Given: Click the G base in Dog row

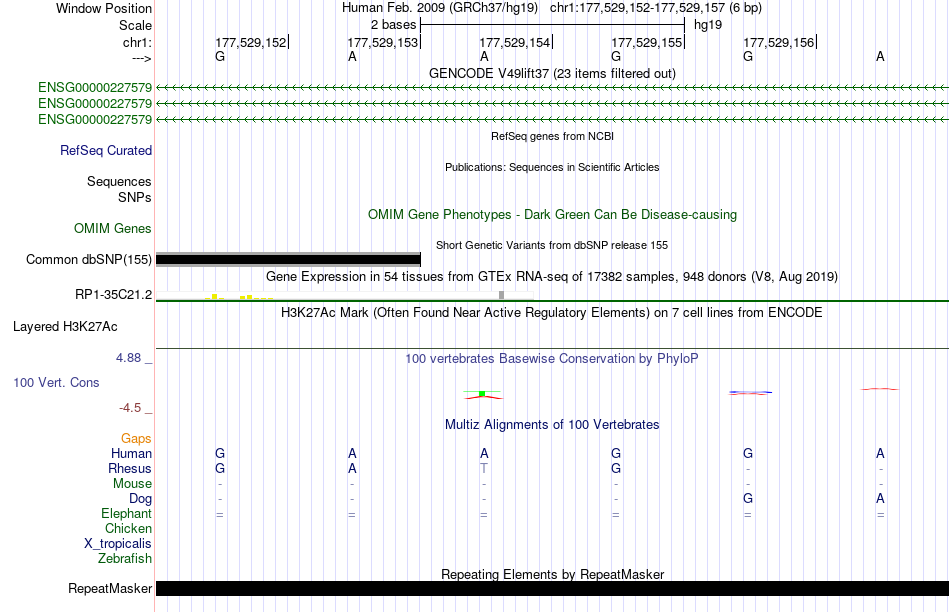Looking at the screenshot, I should coord(748,498).
